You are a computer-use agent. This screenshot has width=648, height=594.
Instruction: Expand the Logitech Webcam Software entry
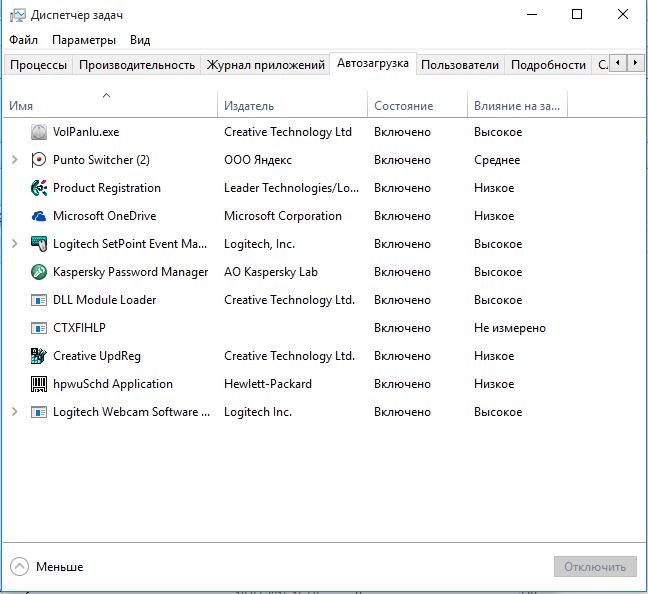[x=14, y=412]
